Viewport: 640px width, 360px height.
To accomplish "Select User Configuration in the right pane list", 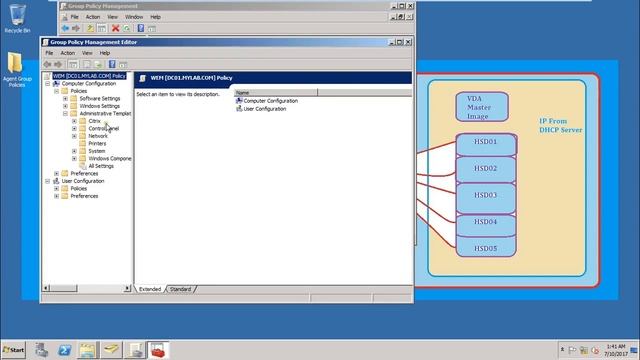I will pos(261,109).
